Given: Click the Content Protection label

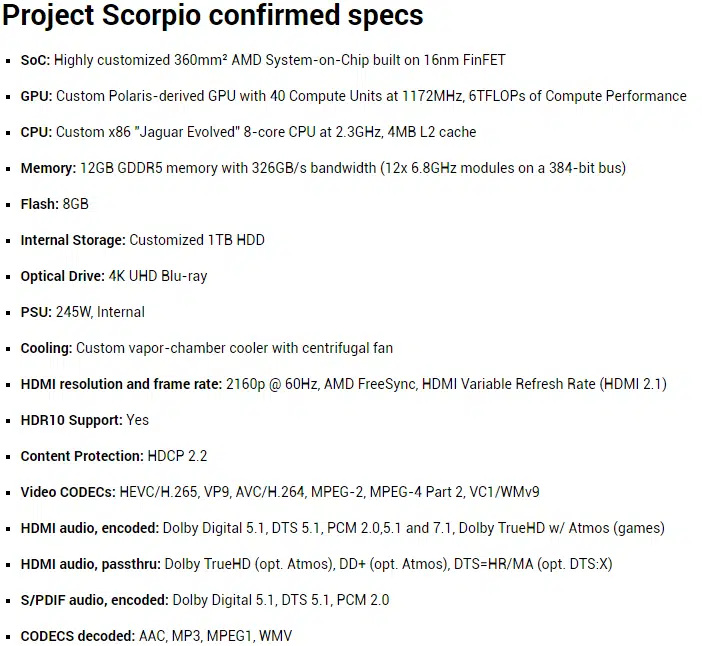Looking at the screenshot, I should [x=82, y=456].
